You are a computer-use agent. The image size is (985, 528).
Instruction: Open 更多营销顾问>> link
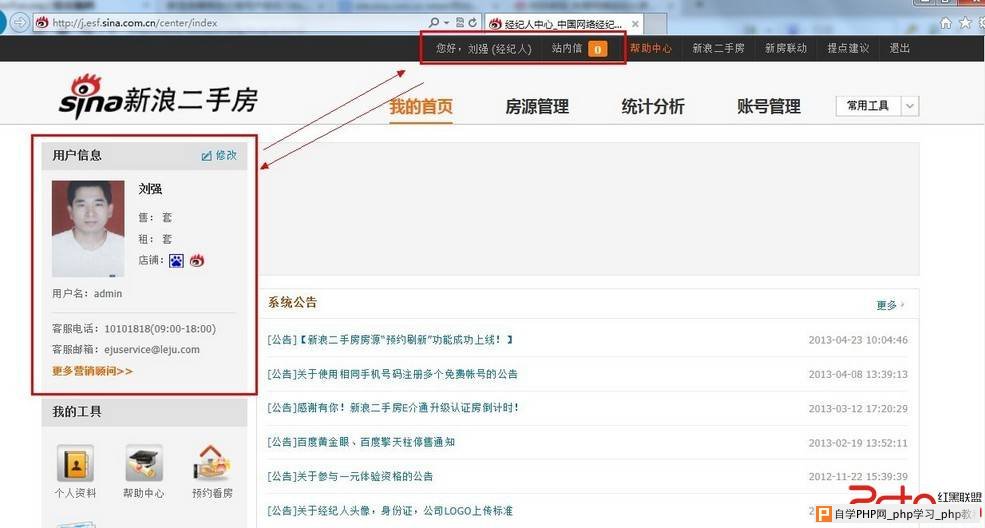pos(92,371)
